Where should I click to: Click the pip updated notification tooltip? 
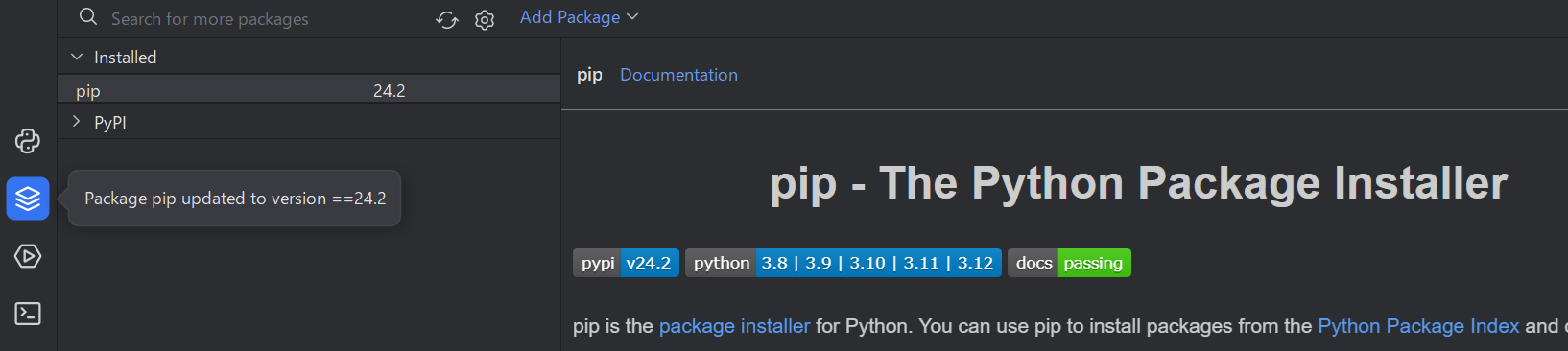235,199
